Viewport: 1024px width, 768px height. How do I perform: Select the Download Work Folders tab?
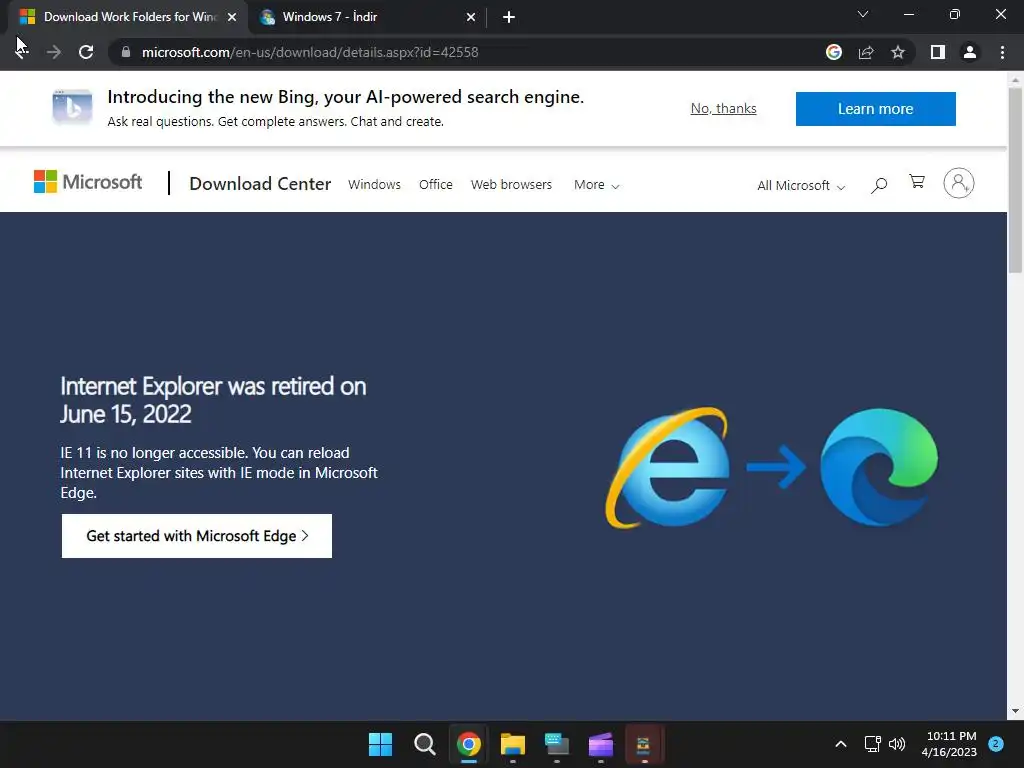pyautogui.click(x=128, y=17)
